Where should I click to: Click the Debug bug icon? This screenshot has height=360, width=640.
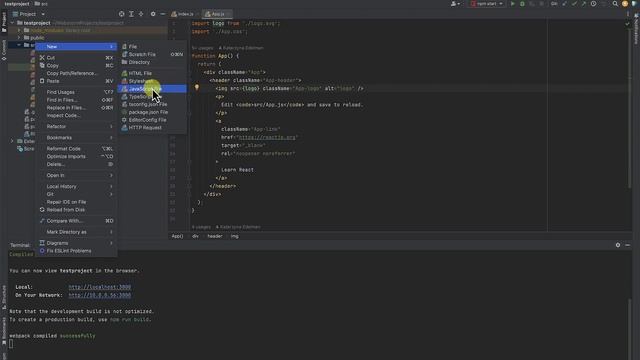coord(522,4)
